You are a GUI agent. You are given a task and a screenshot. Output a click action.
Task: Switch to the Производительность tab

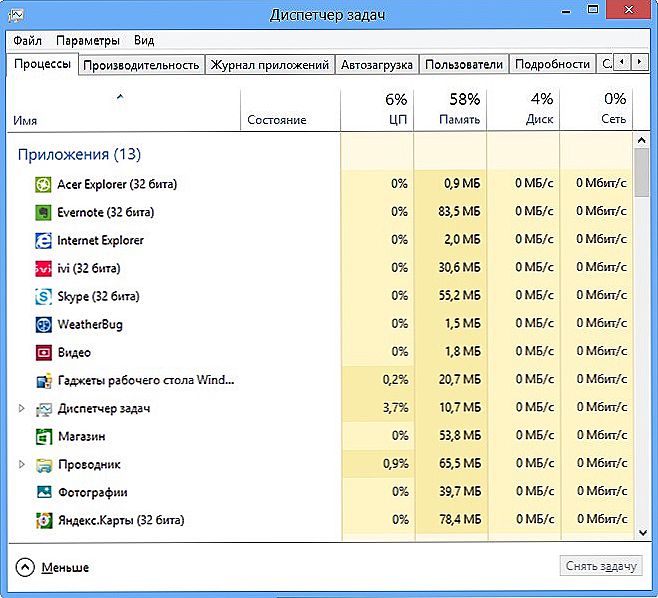click(141, 65)
